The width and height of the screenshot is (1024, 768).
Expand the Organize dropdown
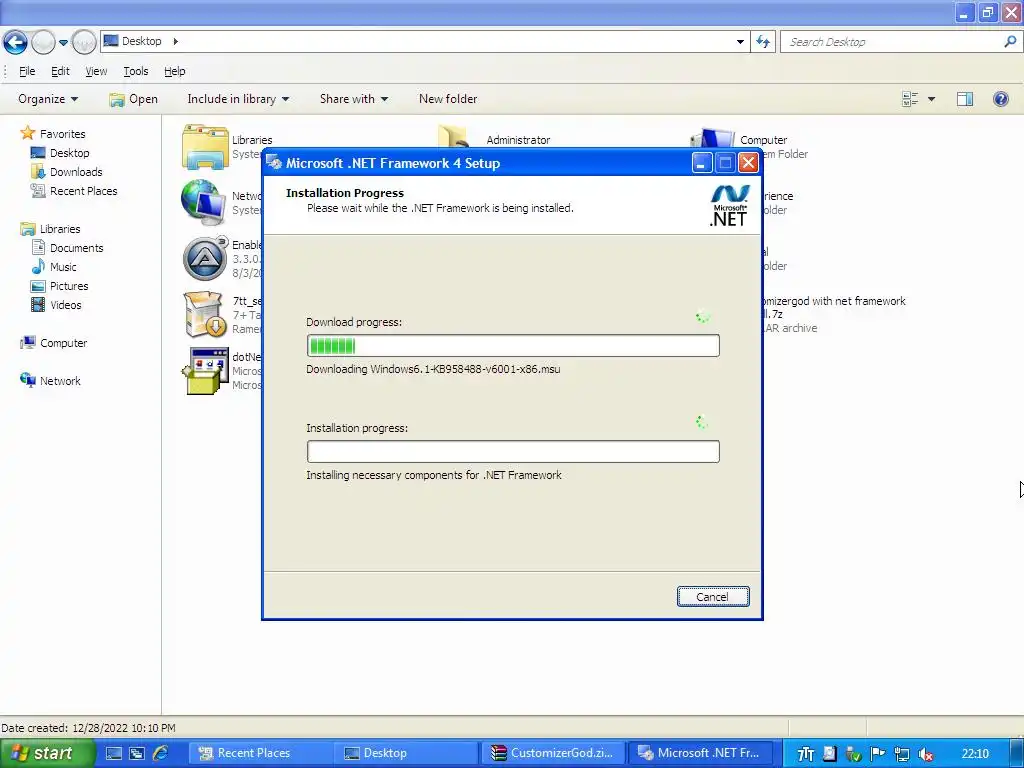[48, 99]
